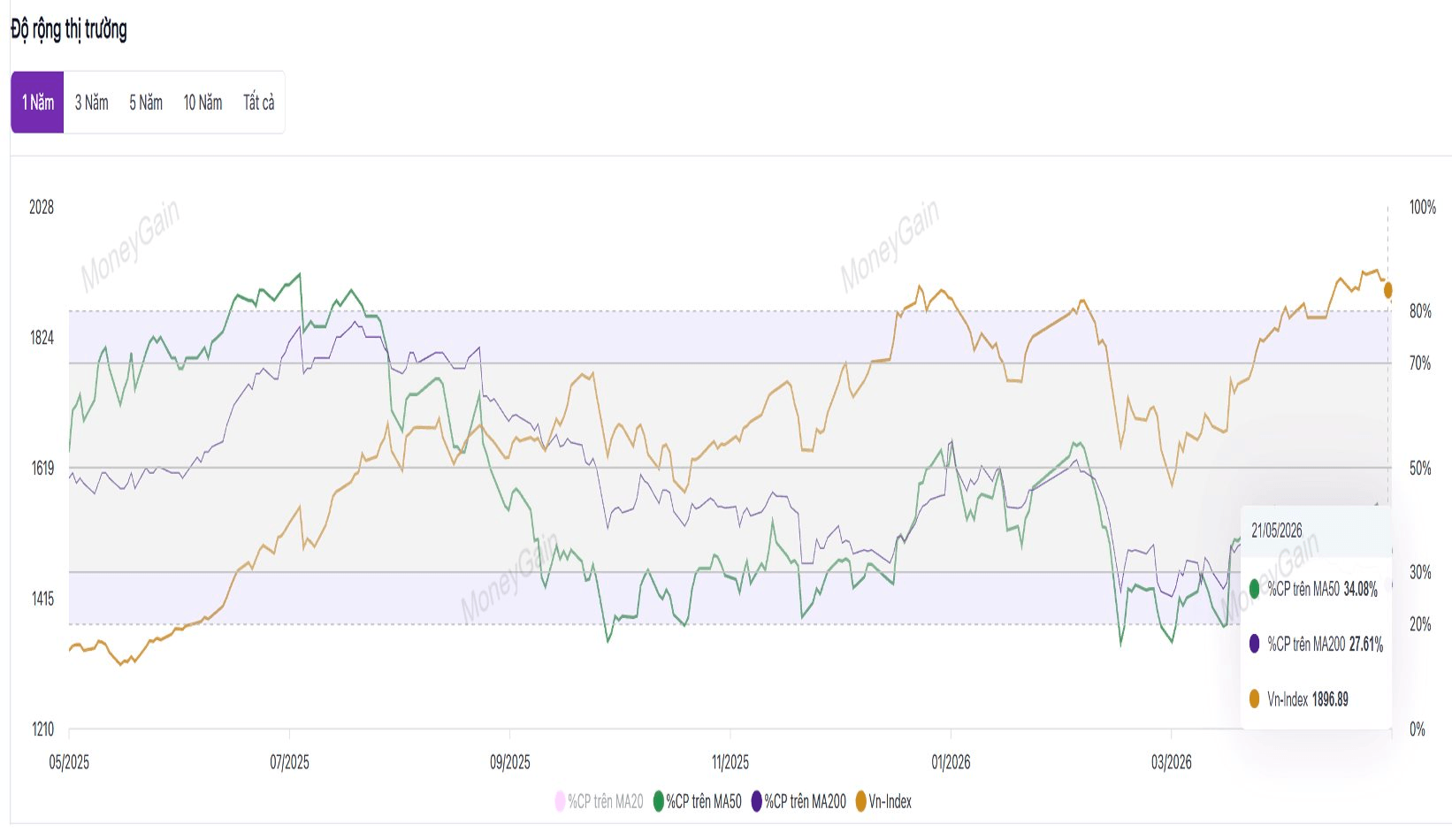Open the 10 Năm range tab

(x=203, y=103)
